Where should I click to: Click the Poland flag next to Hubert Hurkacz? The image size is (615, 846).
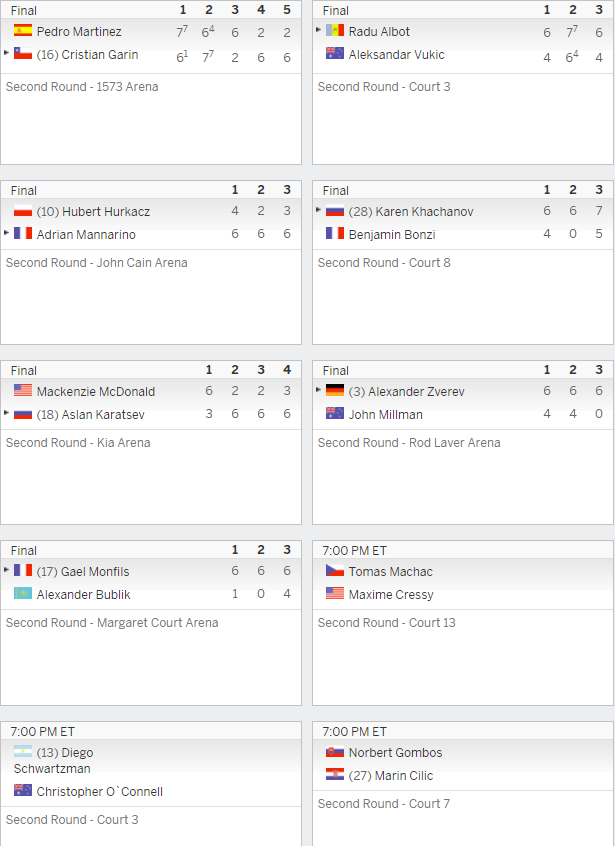[23, 210]
